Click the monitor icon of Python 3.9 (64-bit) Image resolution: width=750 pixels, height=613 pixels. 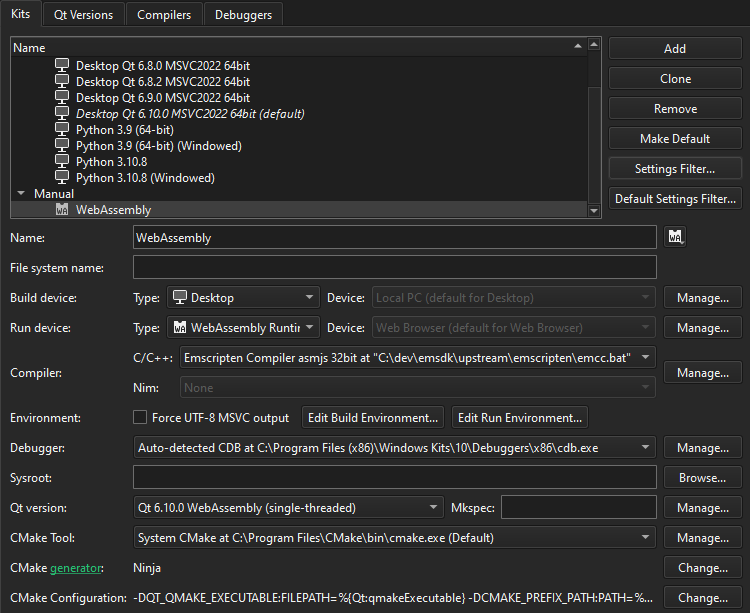pos(62,130)
